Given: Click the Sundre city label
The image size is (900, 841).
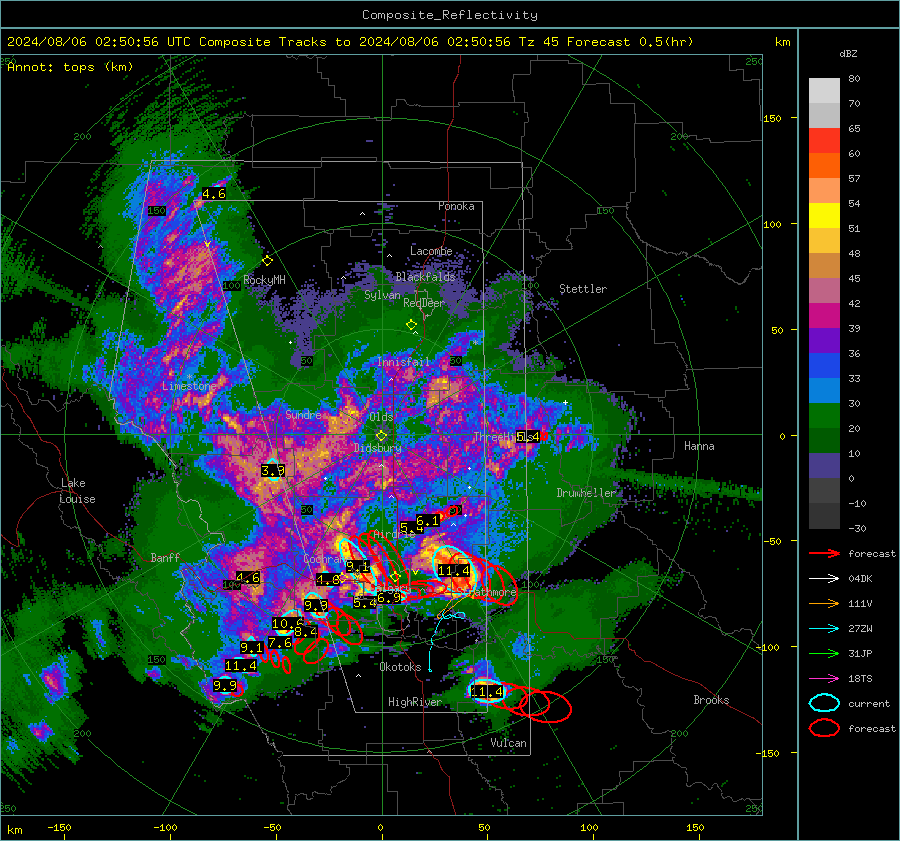Looking at the screenshot, I should coord(303,414).
